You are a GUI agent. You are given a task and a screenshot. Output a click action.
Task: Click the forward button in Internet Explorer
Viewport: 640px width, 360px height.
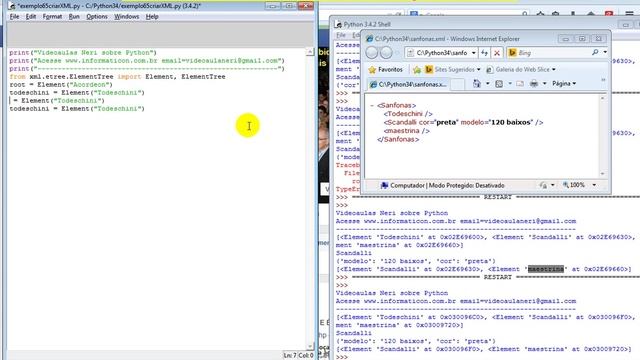click(x=386, y=53)
